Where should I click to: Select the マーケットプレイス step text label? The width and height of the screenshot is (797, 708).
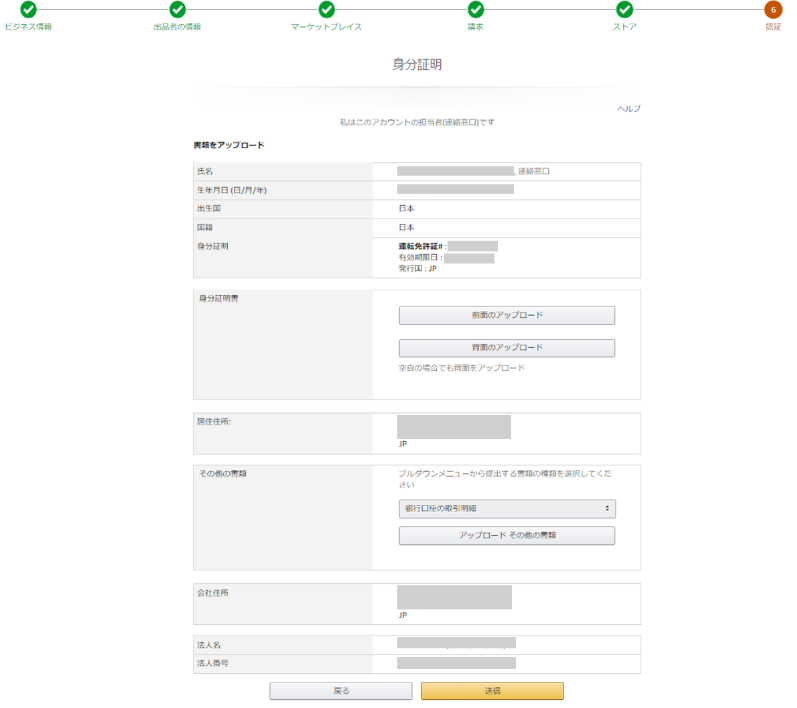click(326, 26)
